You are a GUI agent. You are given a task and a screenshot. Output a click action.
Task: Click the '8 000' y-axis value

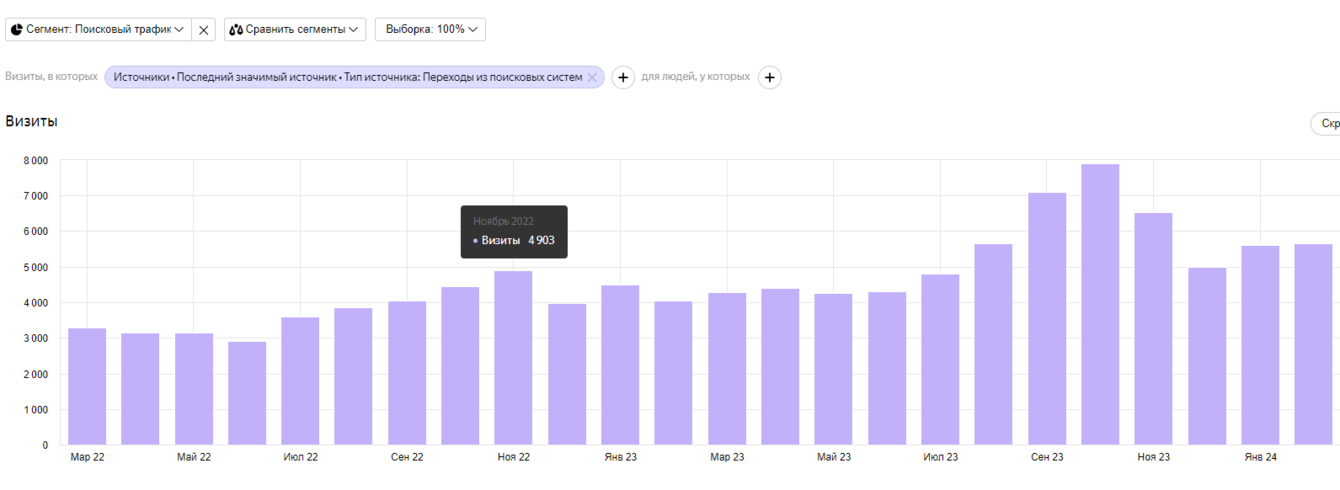34,160
